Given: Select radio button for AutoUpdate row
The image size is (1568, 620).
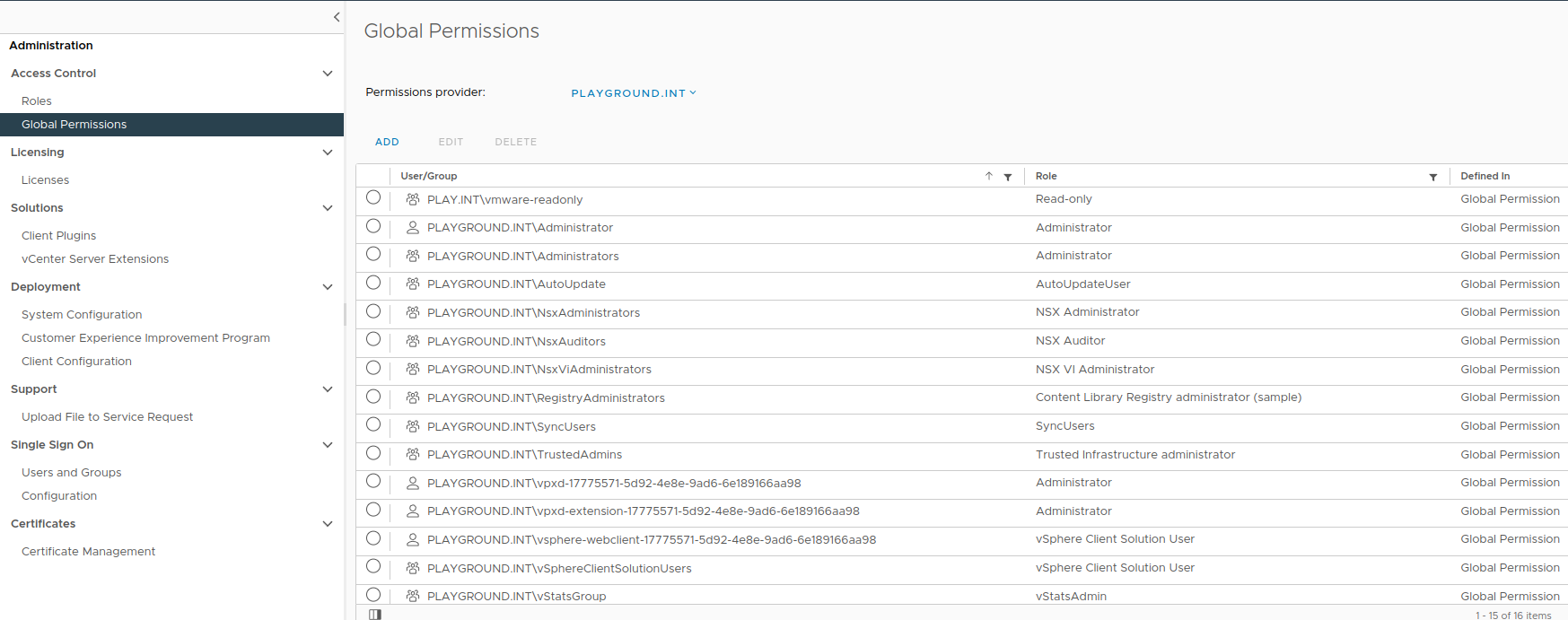Looking at the screenshot, I should (373, 284).
